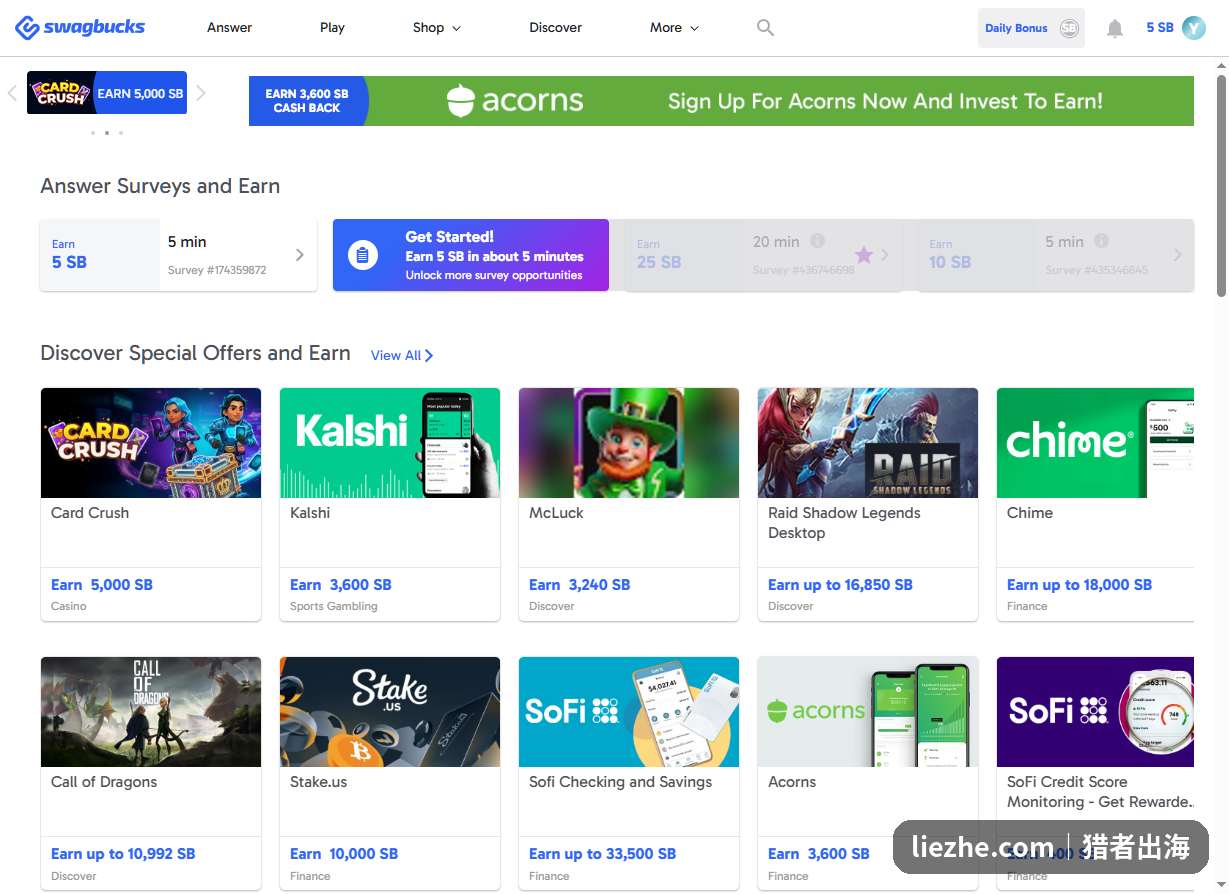Click chevron on Survey #174359872 card
The height and width of the screenshot is (894, 1229).
click(299, 255)
